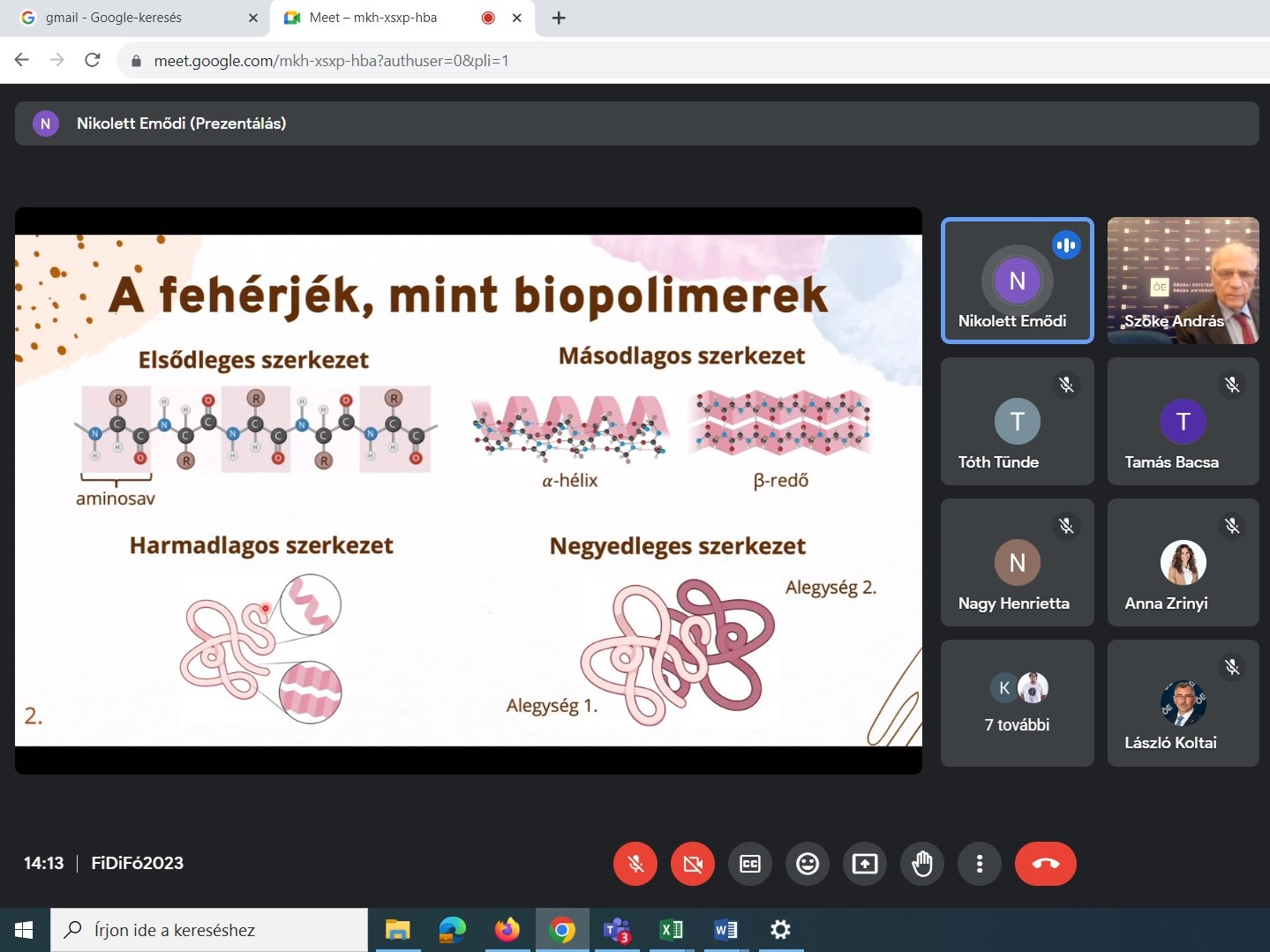Screen dimensions: 1270x952
Task: Click the present screen icon
Action: pyautogui.click(x=865, y=864)
